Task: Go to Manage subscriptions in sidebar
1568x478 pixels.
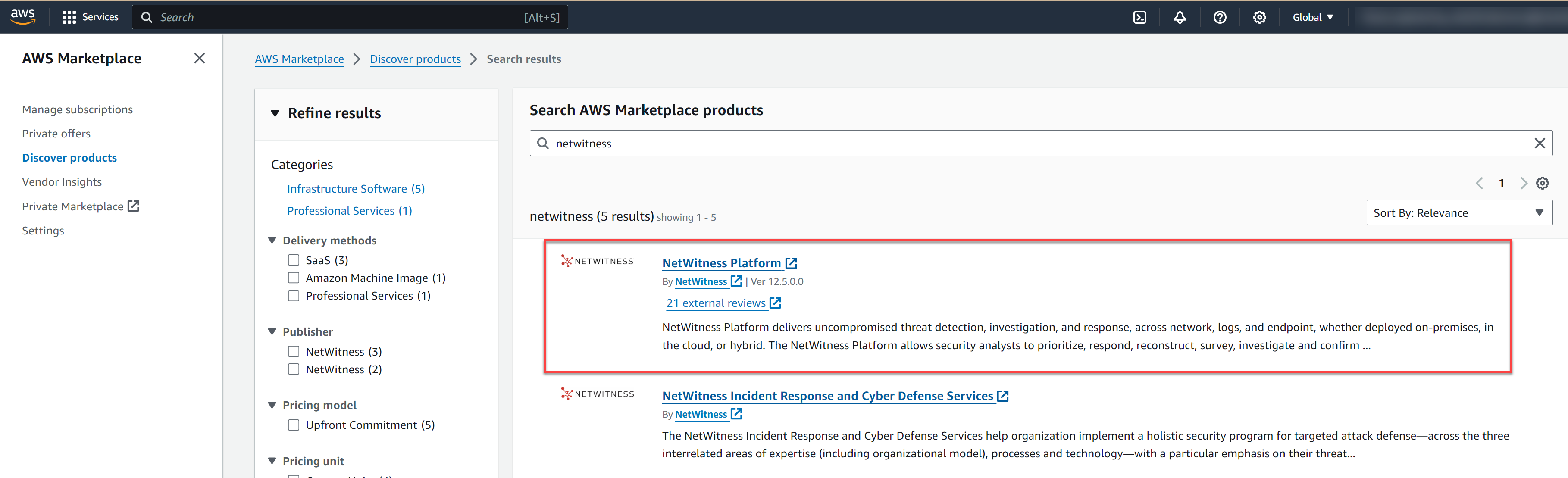Action: pos(77,109)
